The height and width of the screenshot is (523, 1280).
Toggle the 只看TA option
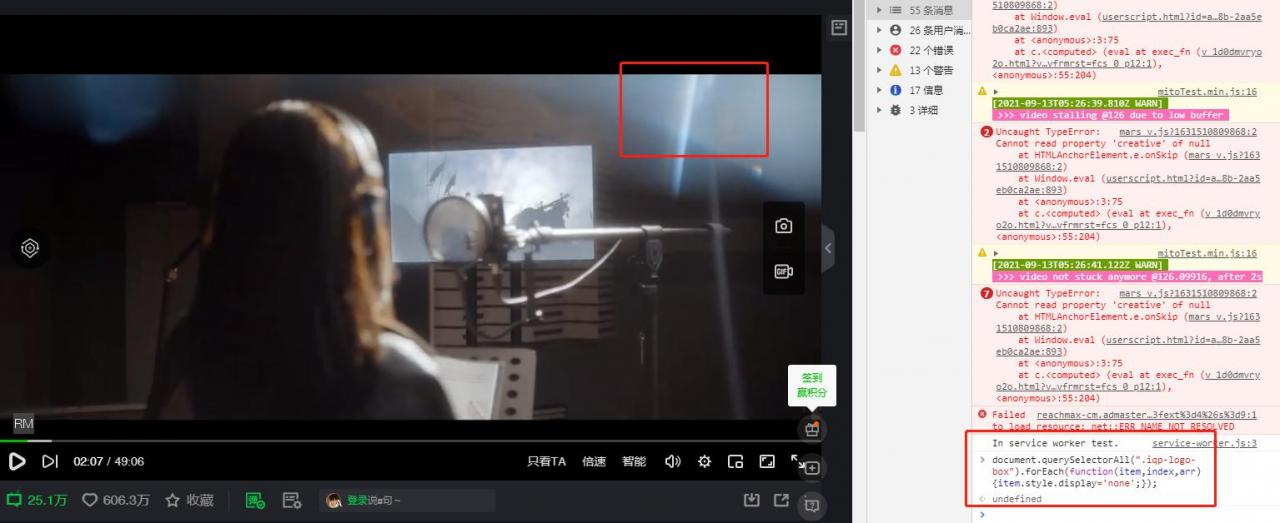pyautogui.click(x=546, y=461)
